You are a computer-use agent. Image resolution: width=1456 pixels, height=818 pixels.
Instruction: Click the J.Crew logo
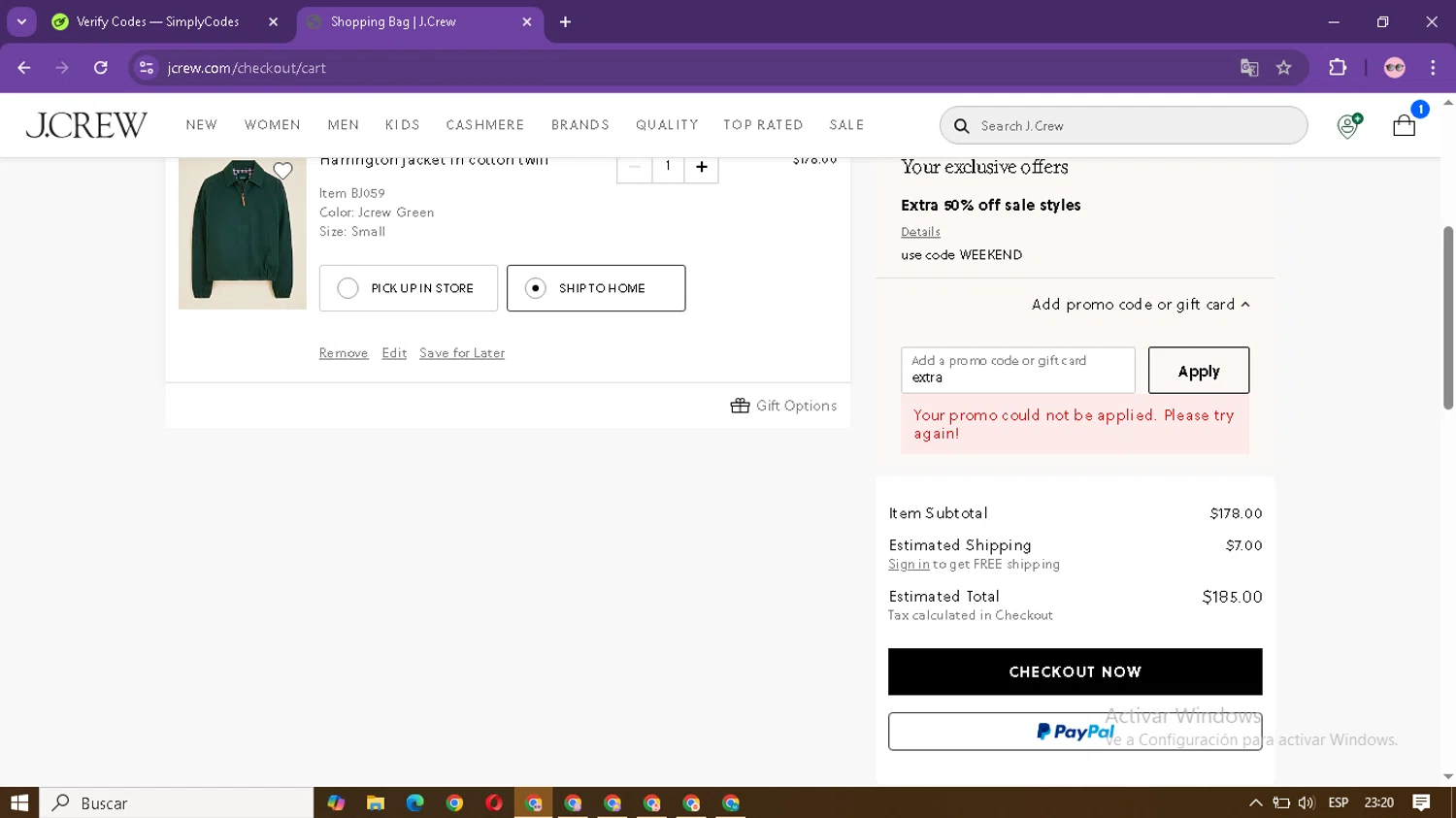(x=86, y=124)
